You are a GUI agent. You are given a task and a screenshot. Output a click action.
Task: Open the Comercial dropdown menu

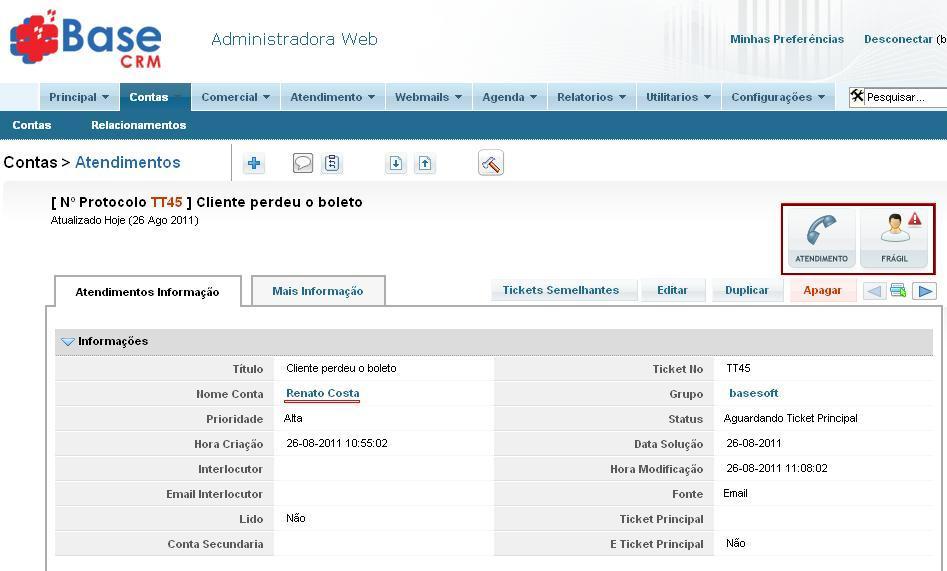click(x=235, y=97)
